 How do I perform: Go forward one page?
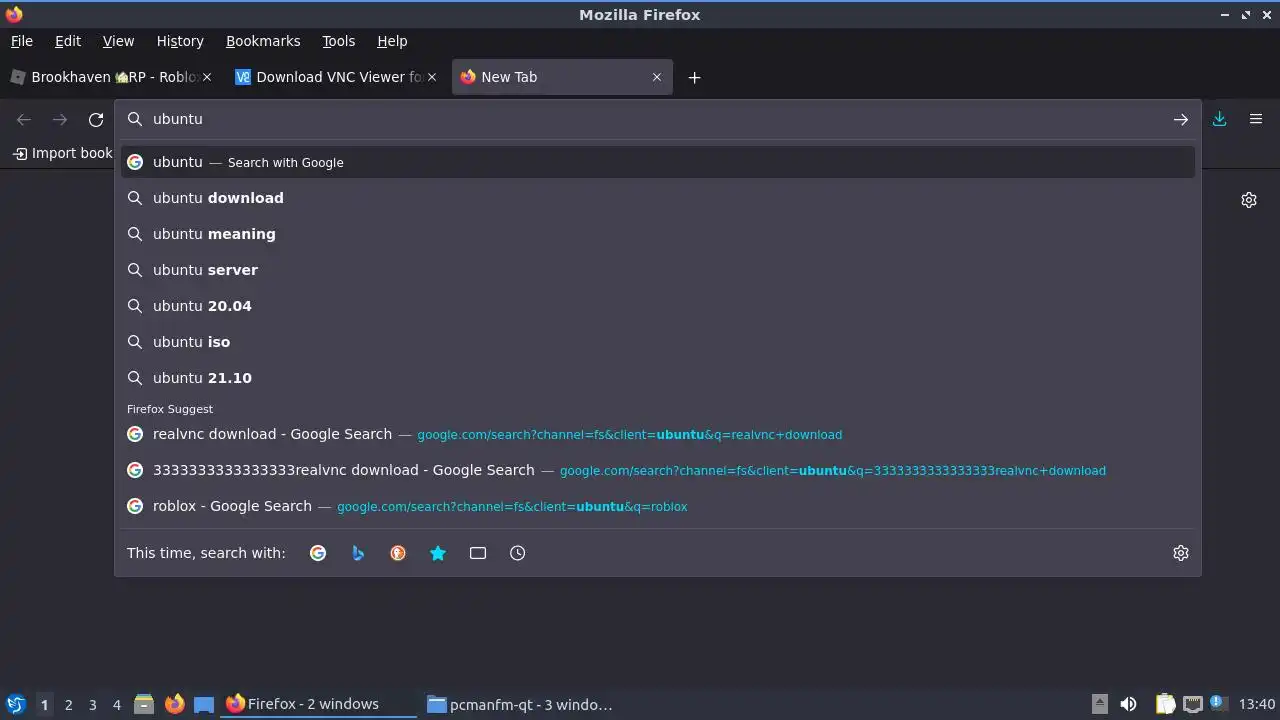60,120
